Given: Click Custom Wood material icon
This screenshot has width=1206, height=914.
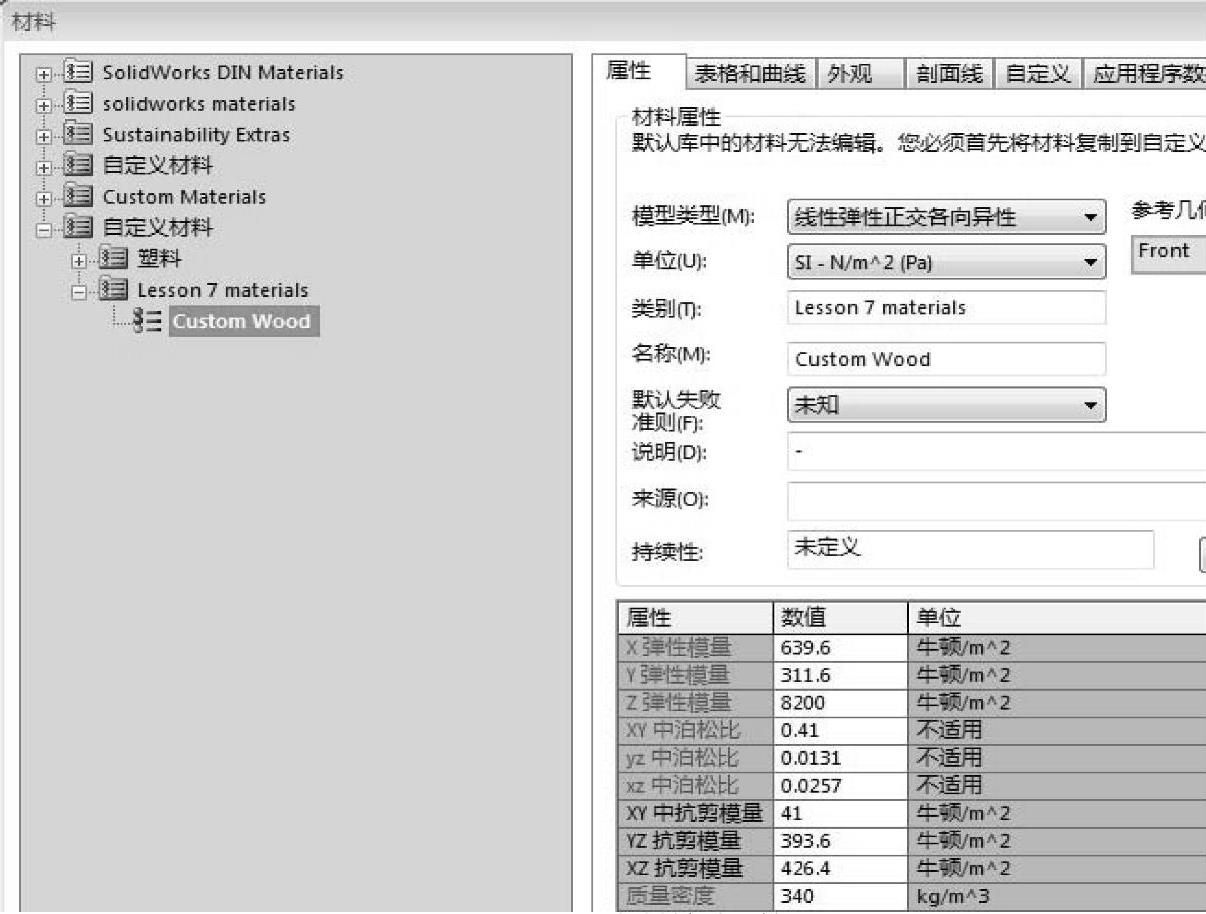Looking at the screenshot, I should pos(149,321).
